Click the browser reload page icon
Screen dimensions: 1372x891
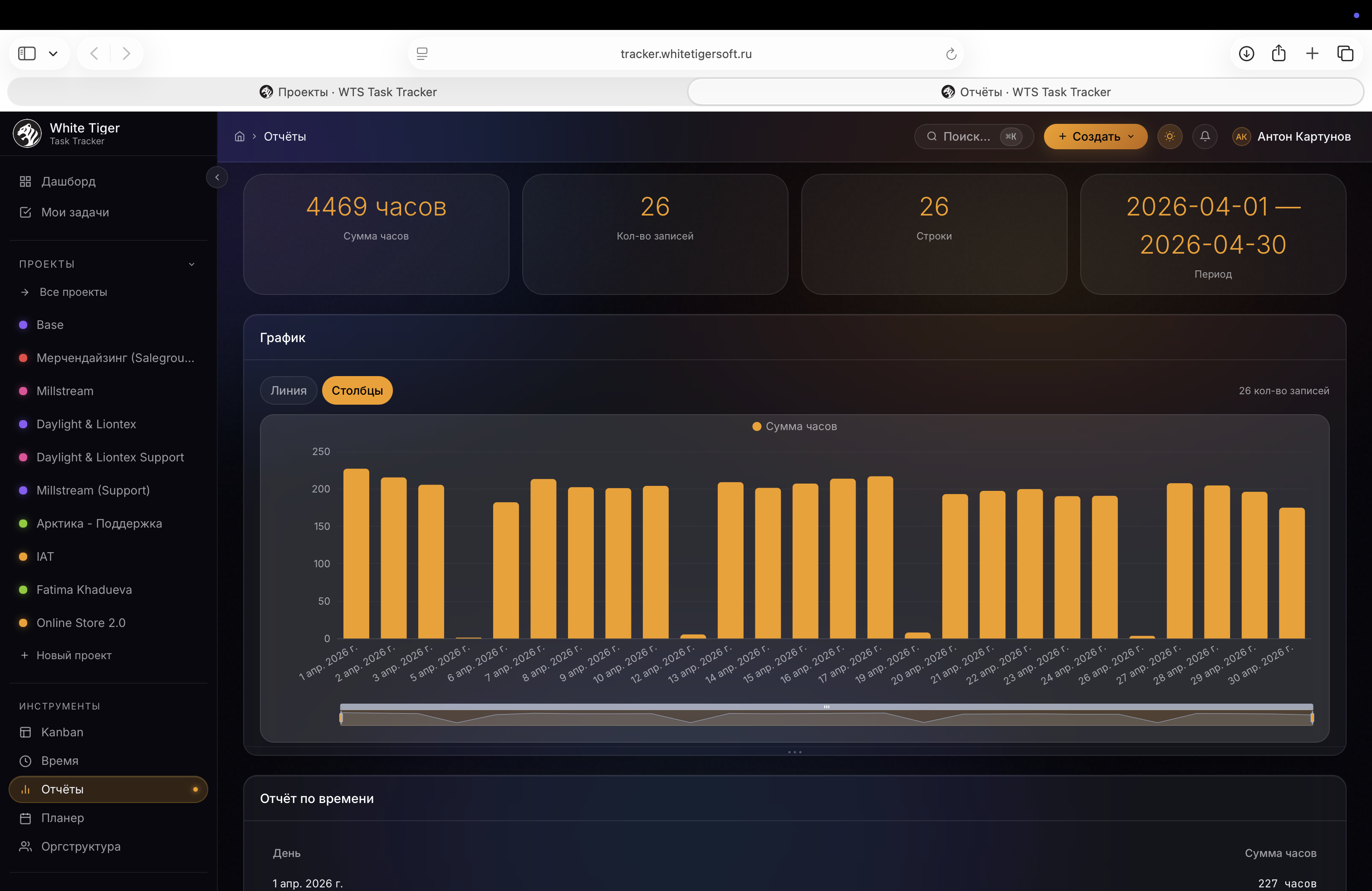tap(951, 54)
